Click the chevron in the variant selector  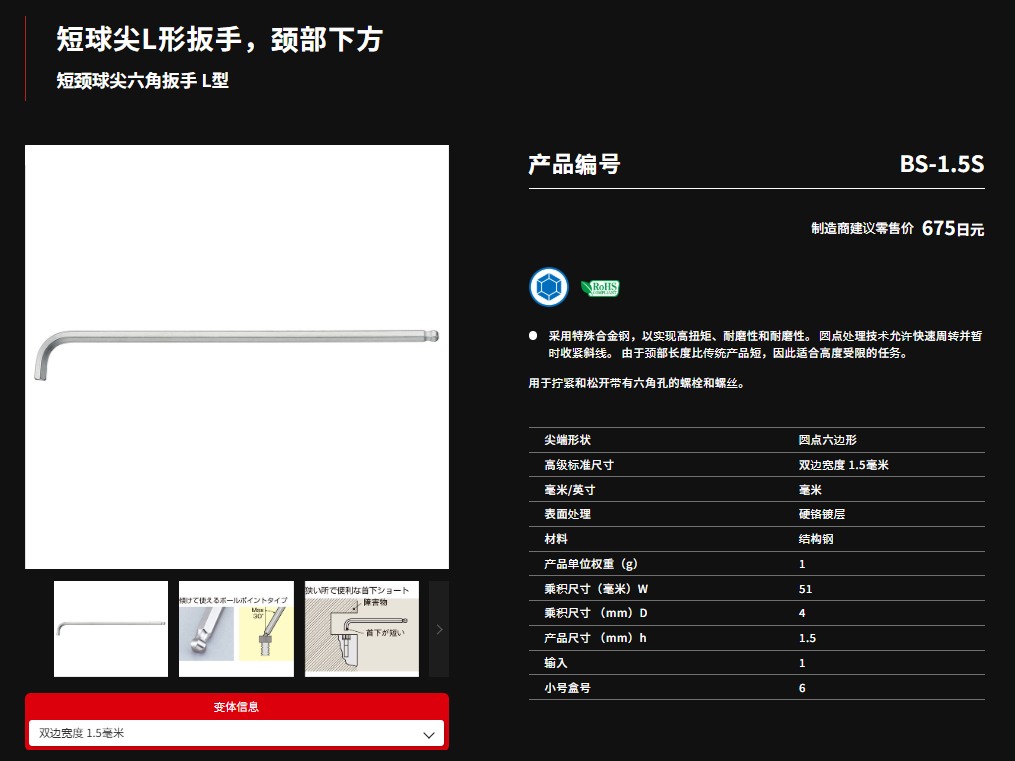tap(429, 734)
